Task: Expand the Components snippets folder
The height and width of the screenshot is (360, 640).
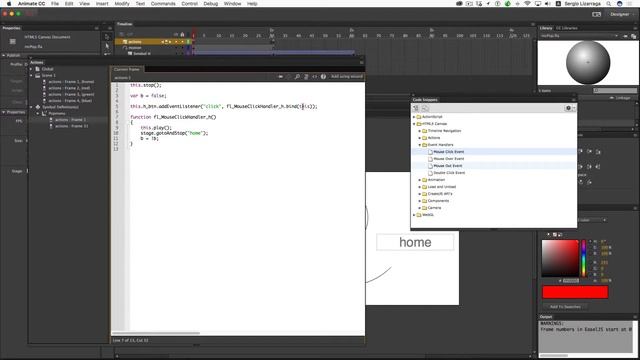Action: pos(420,201)
